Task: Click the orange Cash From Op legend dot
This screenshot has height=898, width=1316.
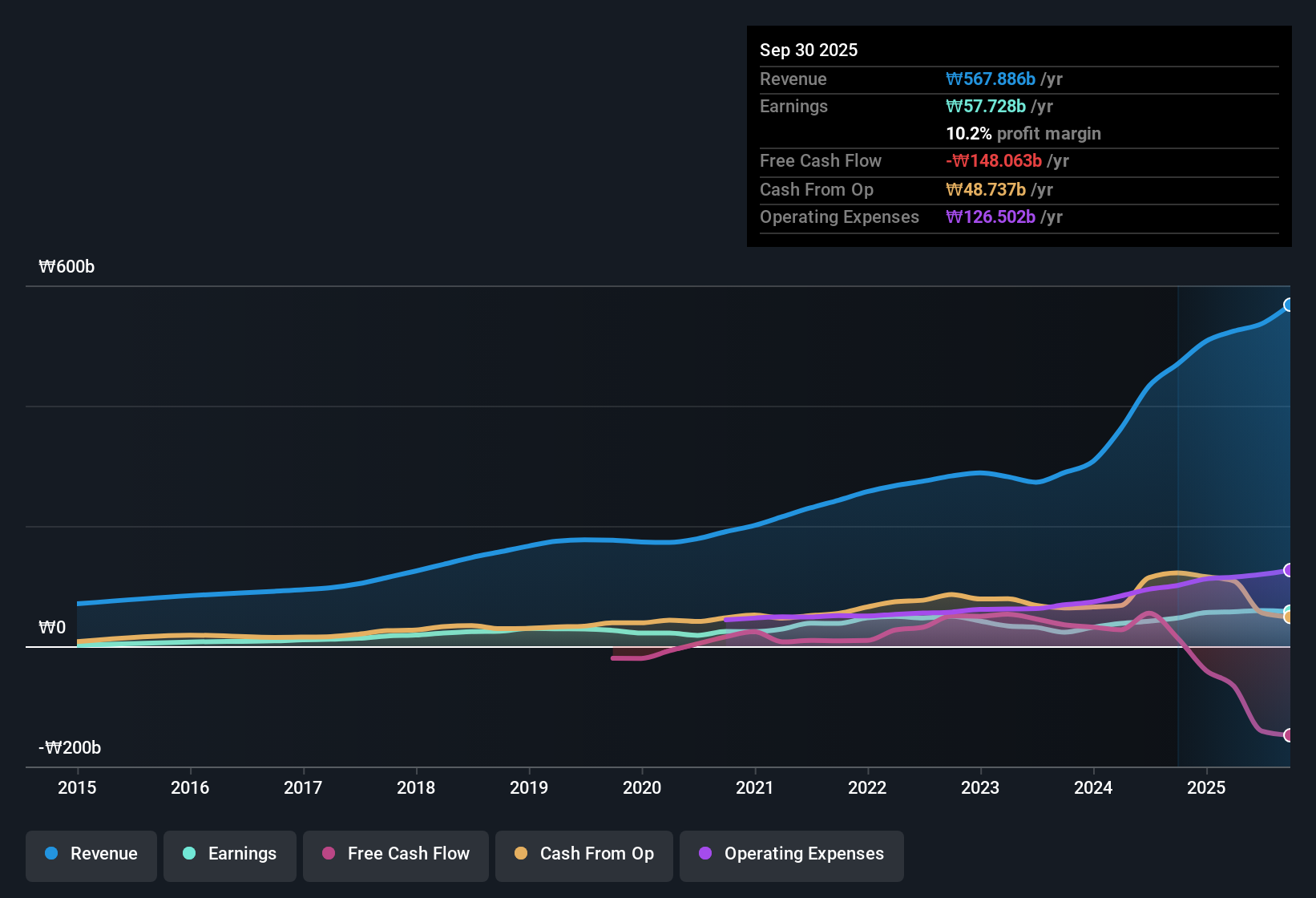Action: point(520,854)
